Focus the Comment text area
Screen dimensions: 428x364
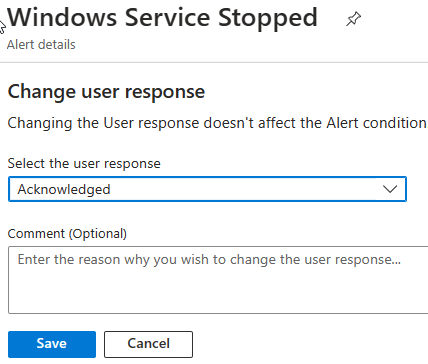coord(218,280)
